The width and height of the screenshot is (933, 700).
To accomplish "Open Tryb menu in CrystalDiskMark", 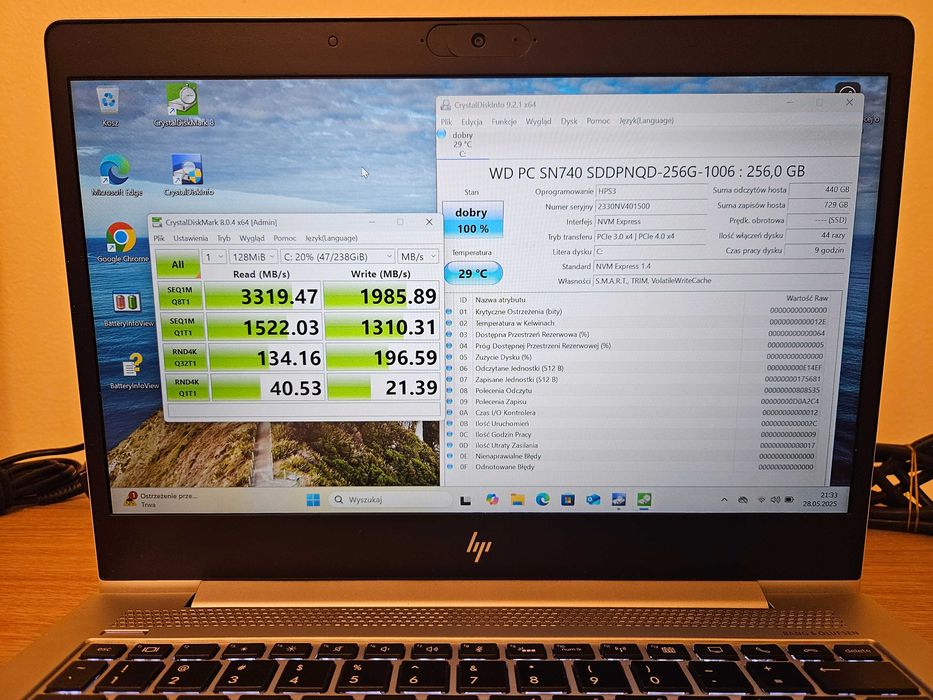I will (x=224, y=238).
